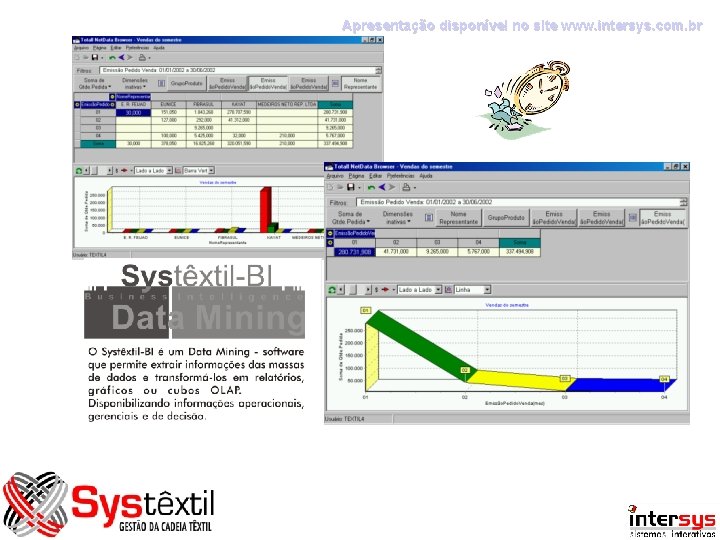720x540 pixels.
Task: Click Emissão PedidoVenda button after column icon
Action: (663, 218)
